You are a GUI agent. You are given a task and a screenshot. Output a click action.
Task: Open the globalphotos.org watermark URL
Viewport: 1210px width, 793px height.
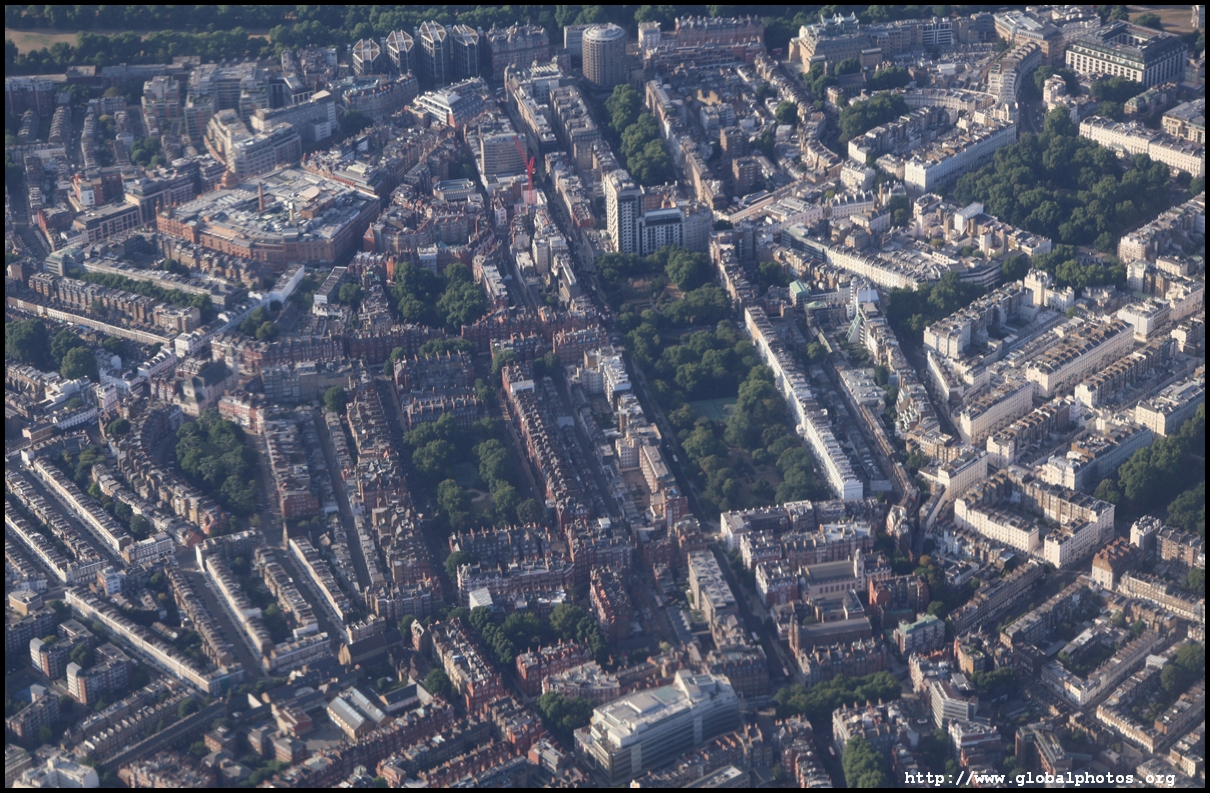(x=1040, y=778)
